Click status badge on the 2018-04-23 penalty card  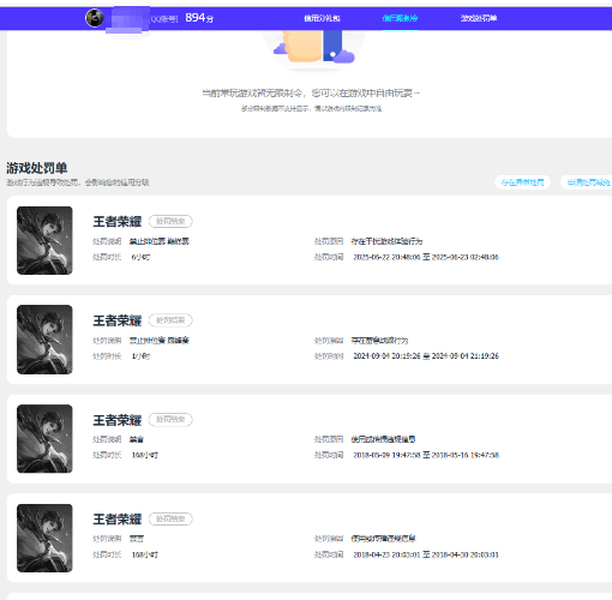171,519
